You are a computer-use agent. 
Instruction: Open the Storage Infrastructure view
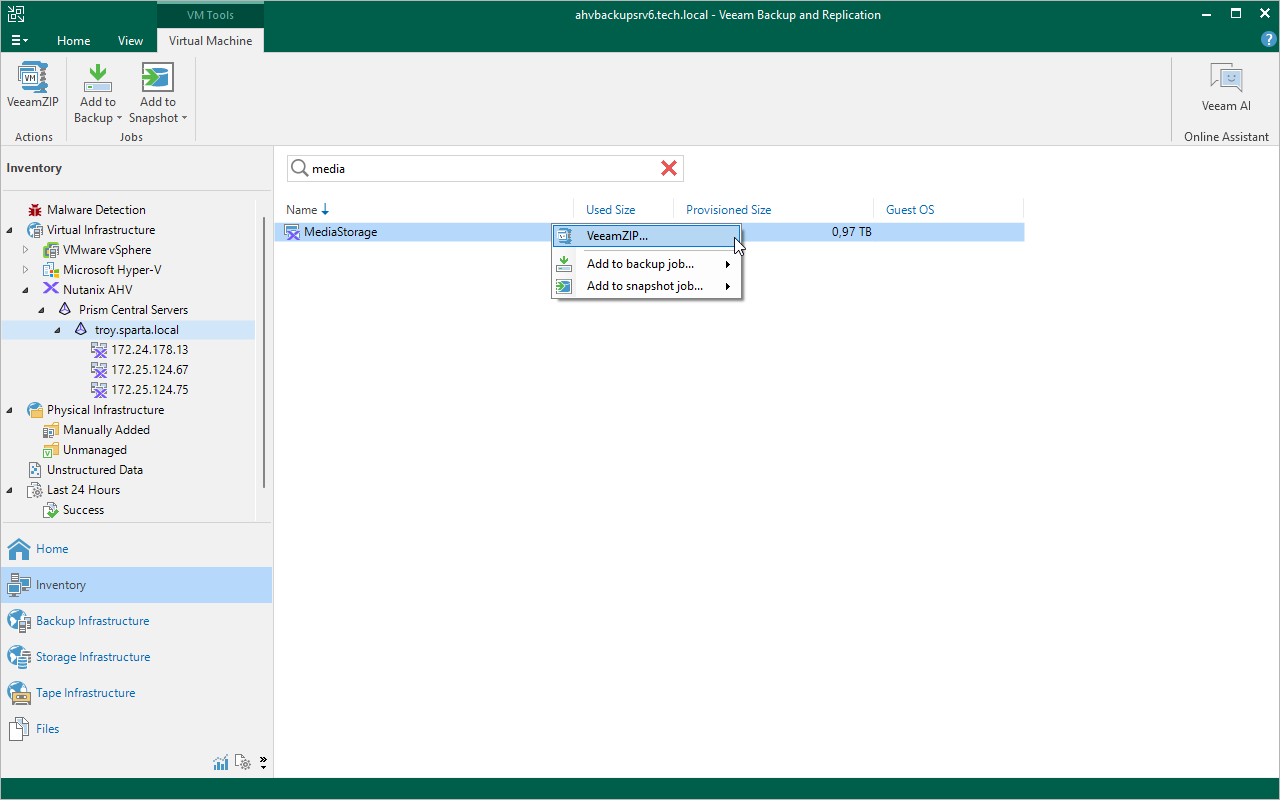(136, 657)
